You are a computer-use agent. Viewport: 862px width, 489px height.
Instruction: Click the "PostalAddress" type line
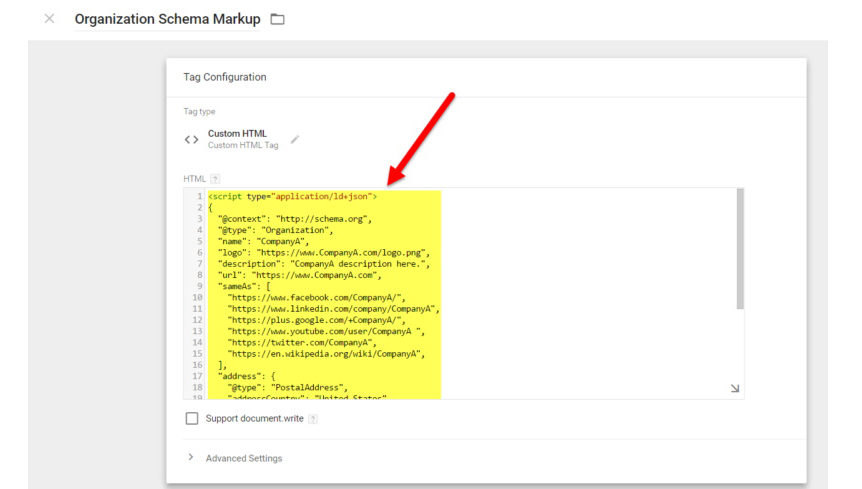pyautogui.click(x=288, y=387)
